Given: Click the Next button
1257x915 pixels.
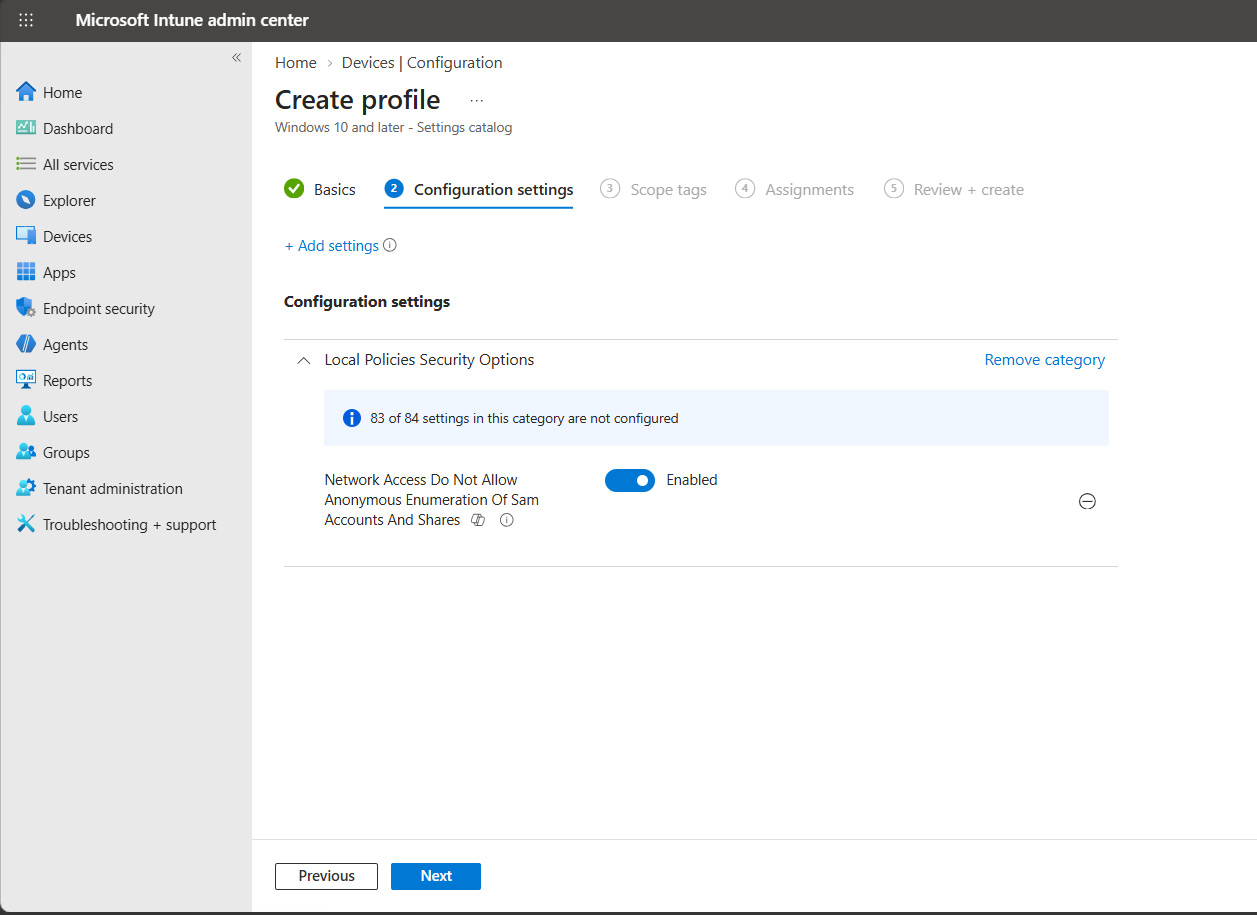Looking at the screenshot, I should pos(436,876).
